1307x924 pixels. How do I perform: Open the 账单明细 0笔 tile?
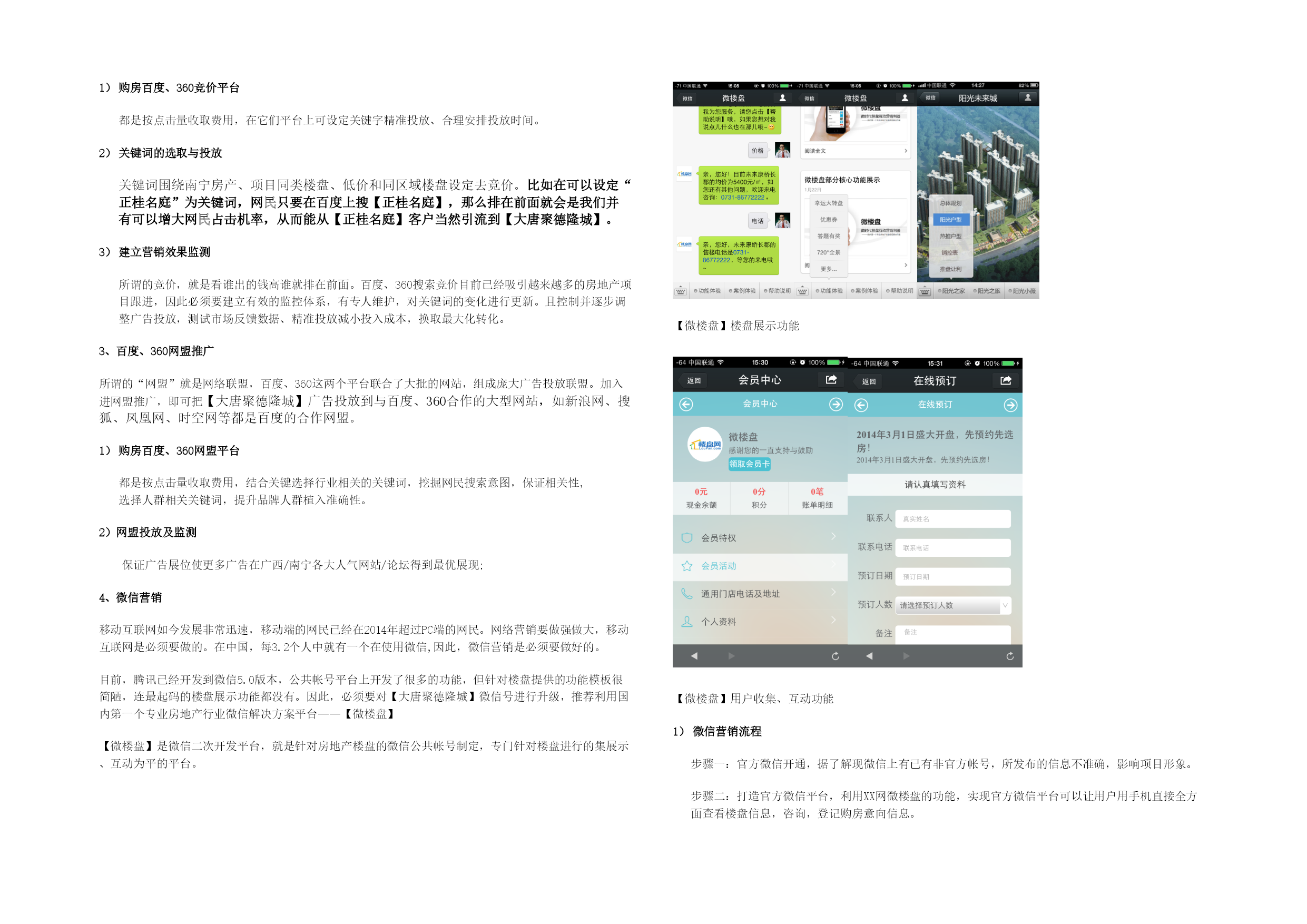tap(818, 498)
